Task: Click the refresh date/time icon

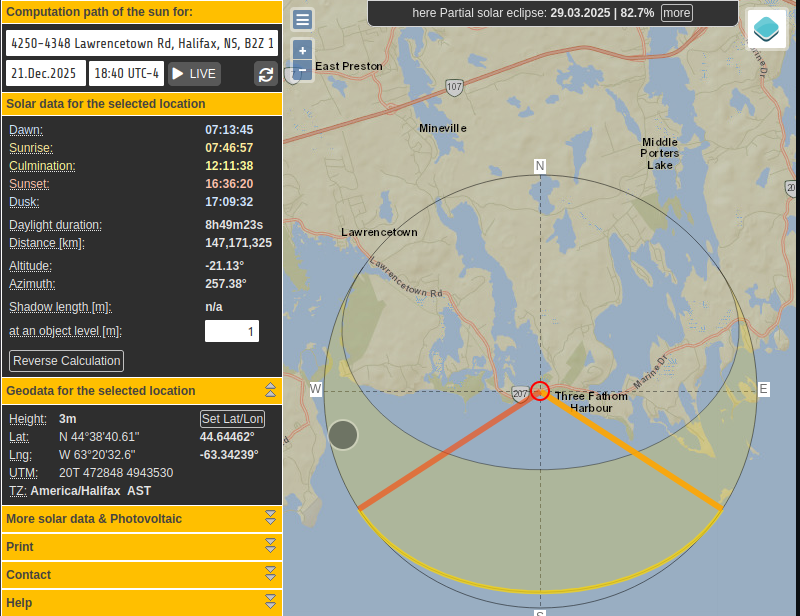Action: 266,74
